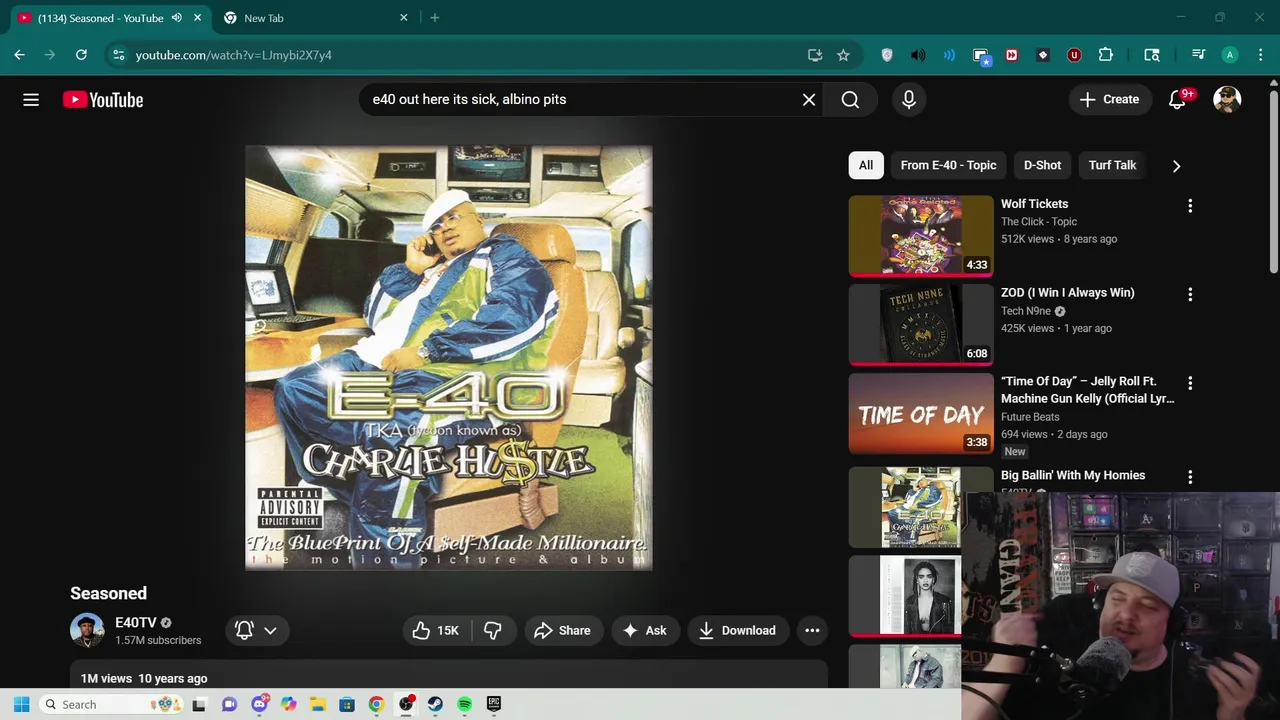Image resolution: width=1280 pixels, height=720 pixels.
Task: Open ZOD (I Win I Always Win) title
Action: tap(1067, 293)
